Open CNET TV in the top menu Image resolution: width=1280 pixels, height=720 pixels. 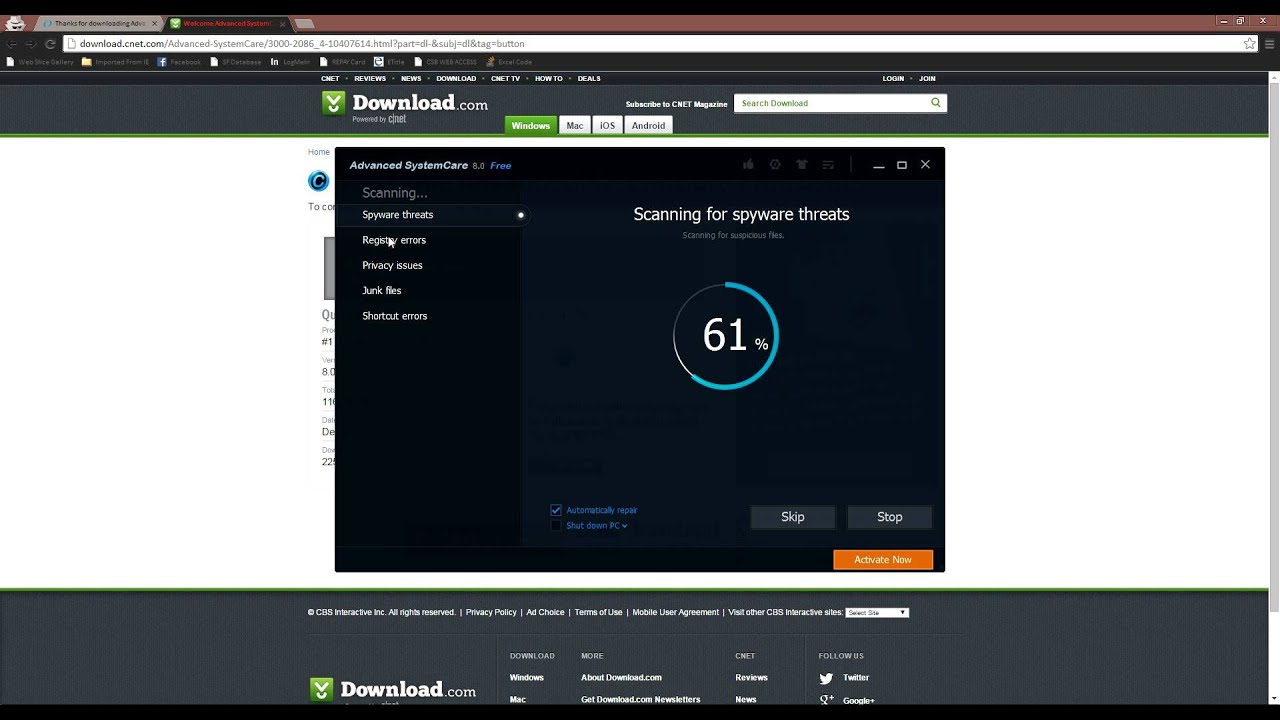coord(505,78)
